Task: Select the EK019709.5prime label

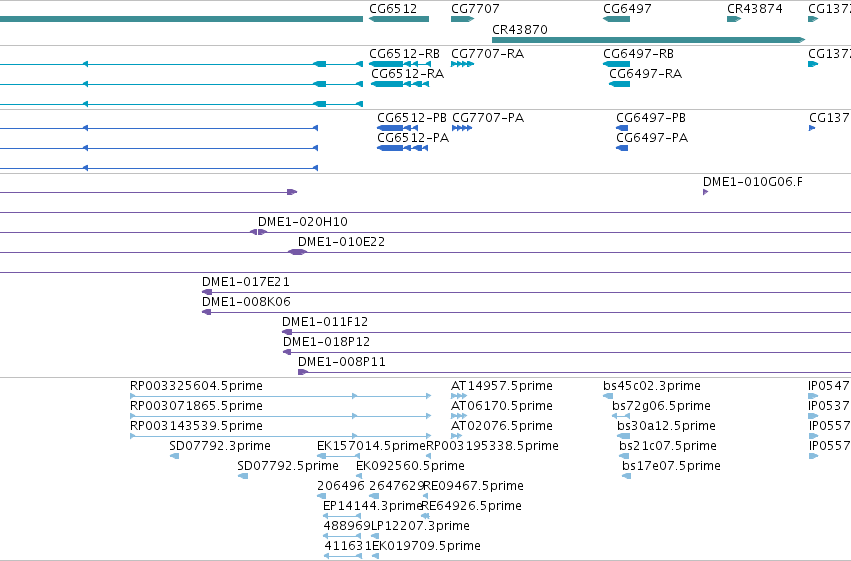Action: (x=427, y=546)
